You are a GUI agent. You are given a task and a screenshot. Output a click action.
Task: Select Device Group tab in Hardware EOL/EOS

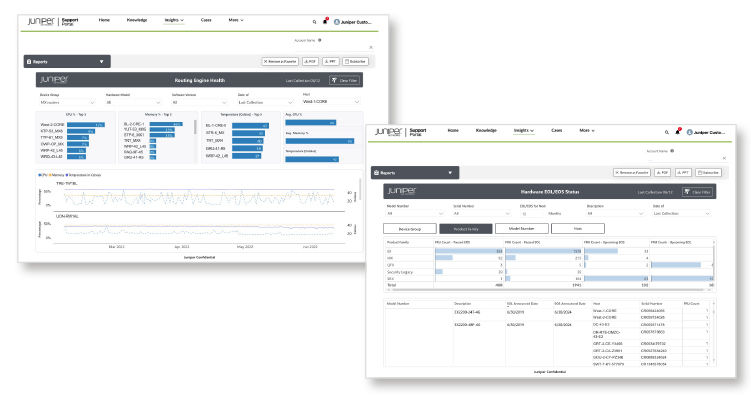click(410, 229)
